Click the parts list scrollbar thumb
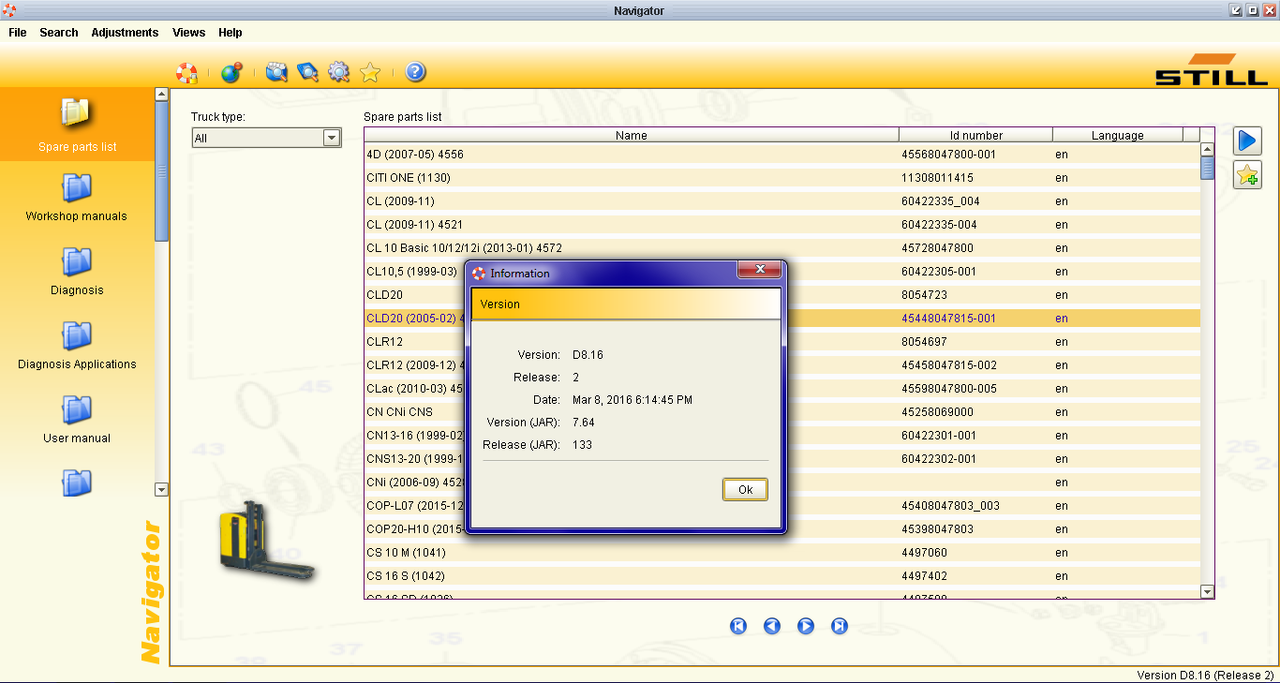1280x683 pixels. [1207, 168]
